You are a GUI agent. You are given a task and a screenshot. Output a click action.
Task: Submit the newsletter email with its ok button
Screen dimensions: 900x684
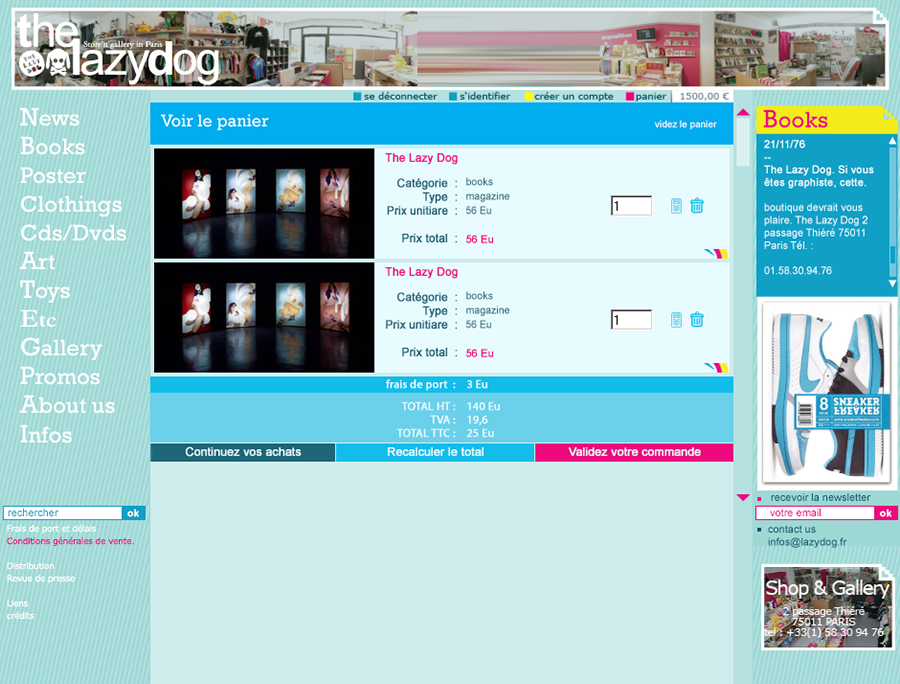886,513
